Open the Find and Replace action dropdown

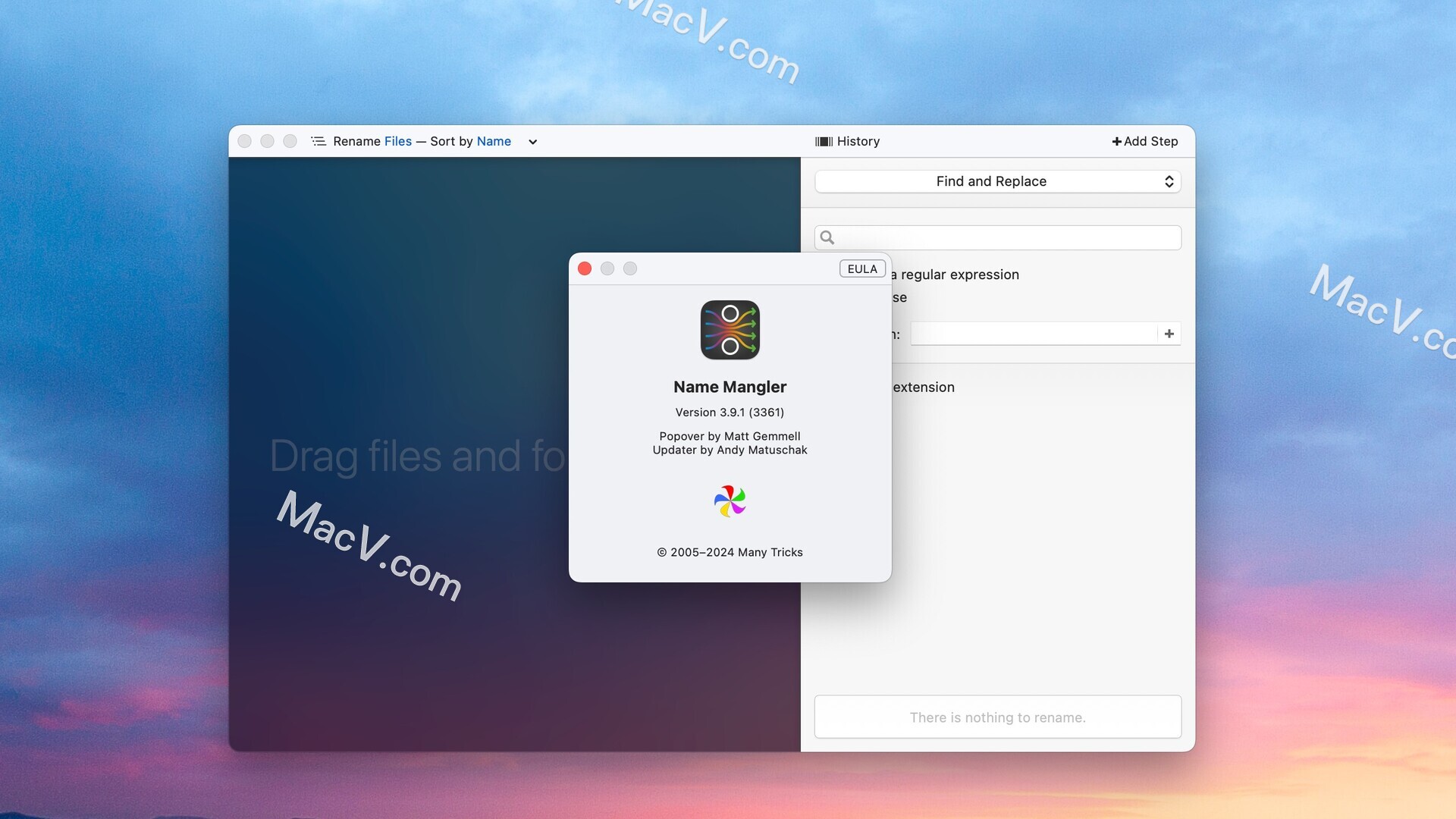[997, 181]
